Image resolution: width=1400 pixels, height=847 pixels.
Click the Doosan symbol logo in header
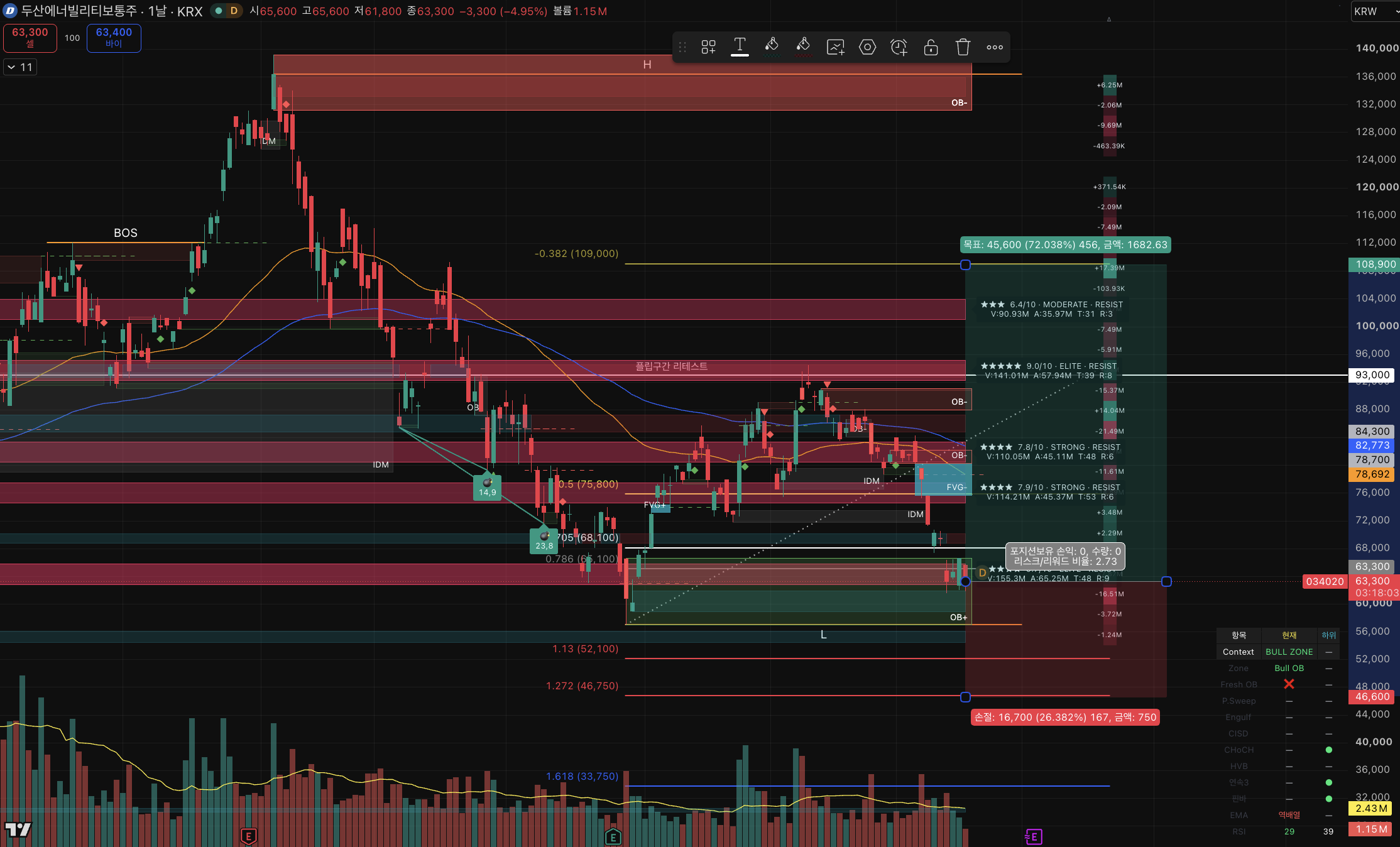(10, 11)
